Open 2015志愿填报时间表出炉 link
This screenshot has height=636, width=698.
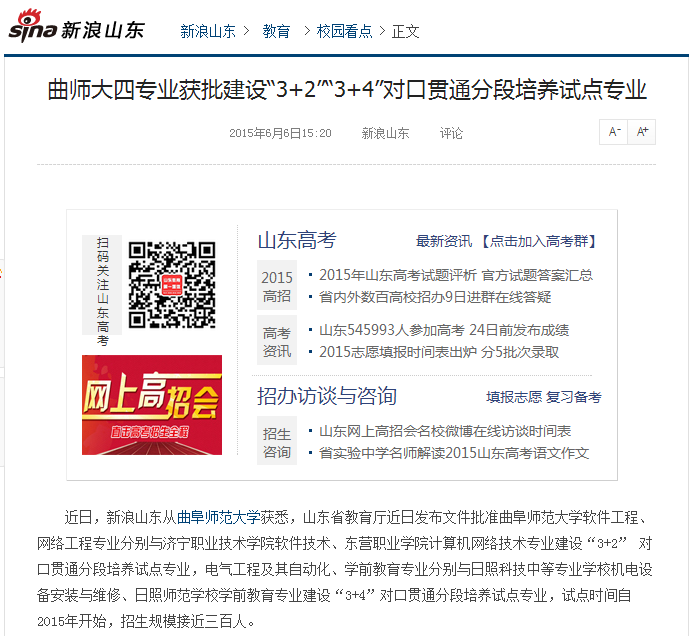tap(398, 352)
